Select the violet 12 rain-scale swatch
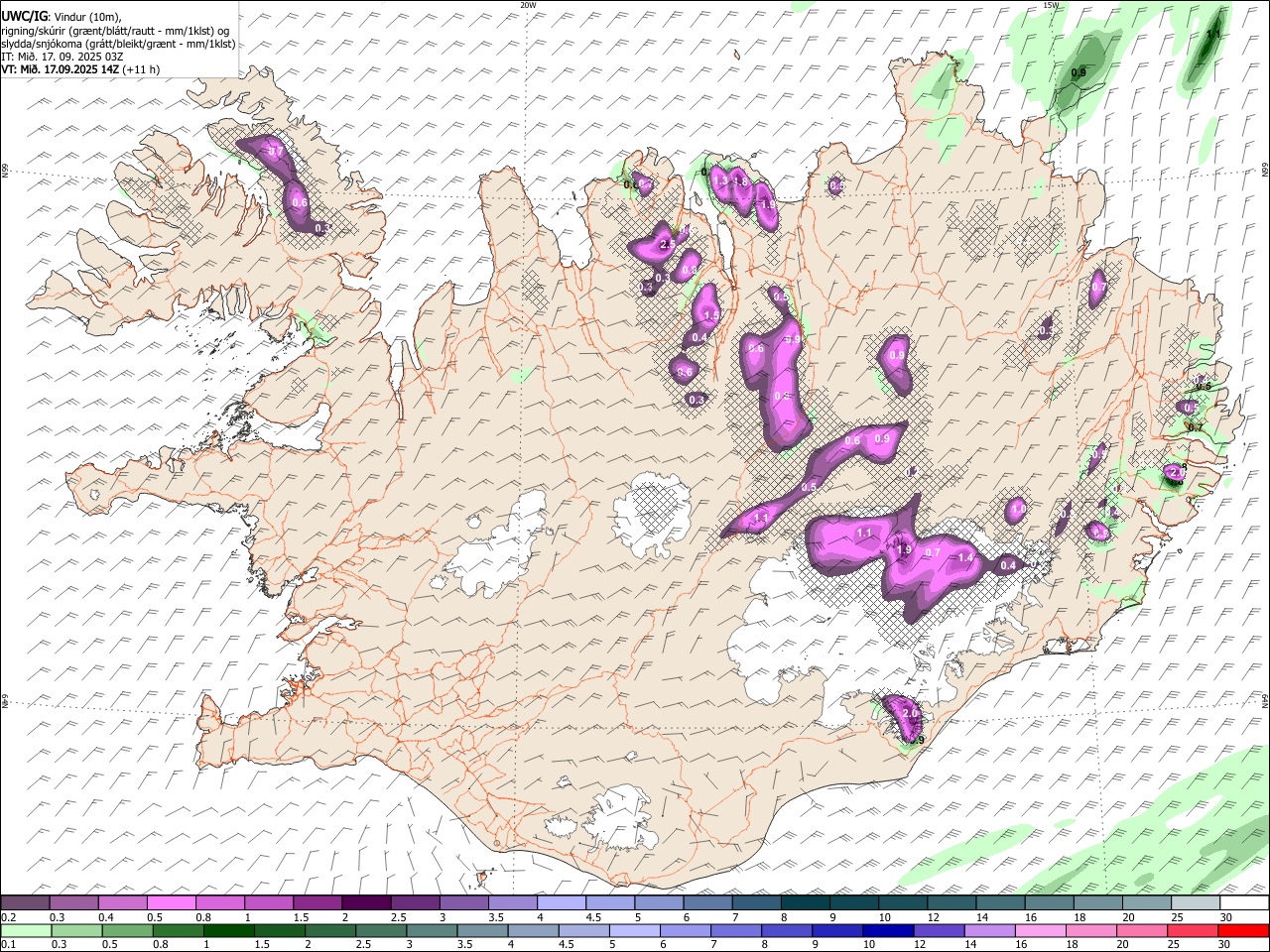 [x=939, y=930]
